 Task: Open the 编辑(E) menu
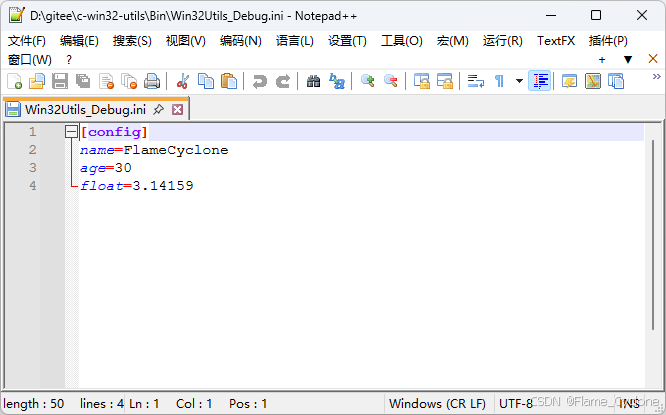point(79,41)
